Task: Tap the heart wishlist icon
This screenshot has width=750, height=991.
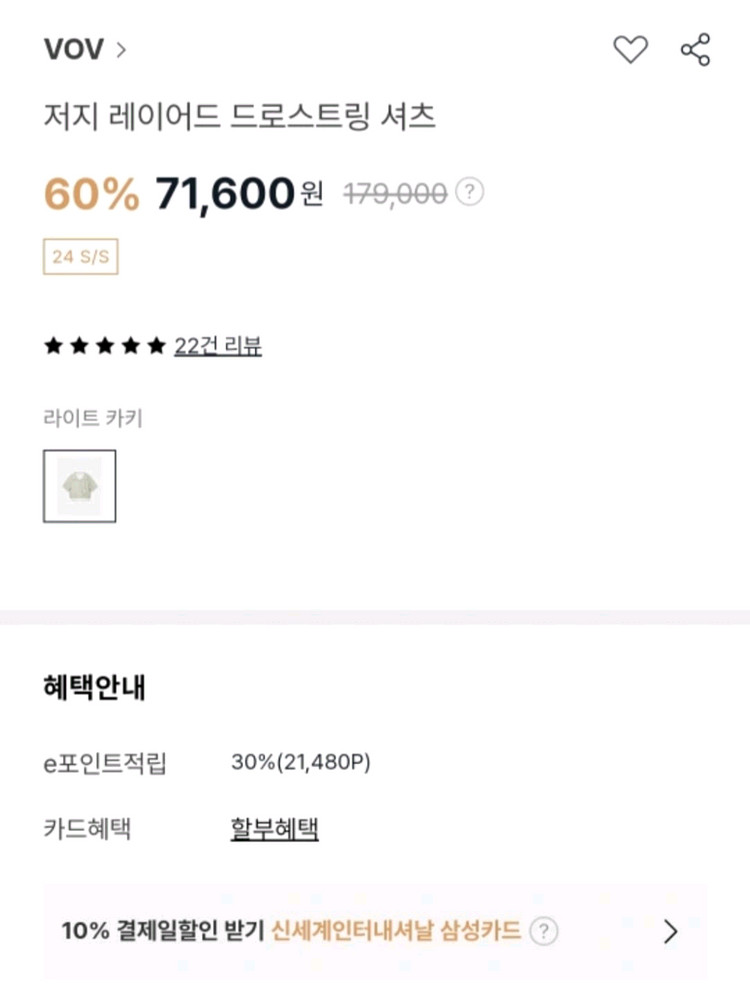Action: click(630, 49)
